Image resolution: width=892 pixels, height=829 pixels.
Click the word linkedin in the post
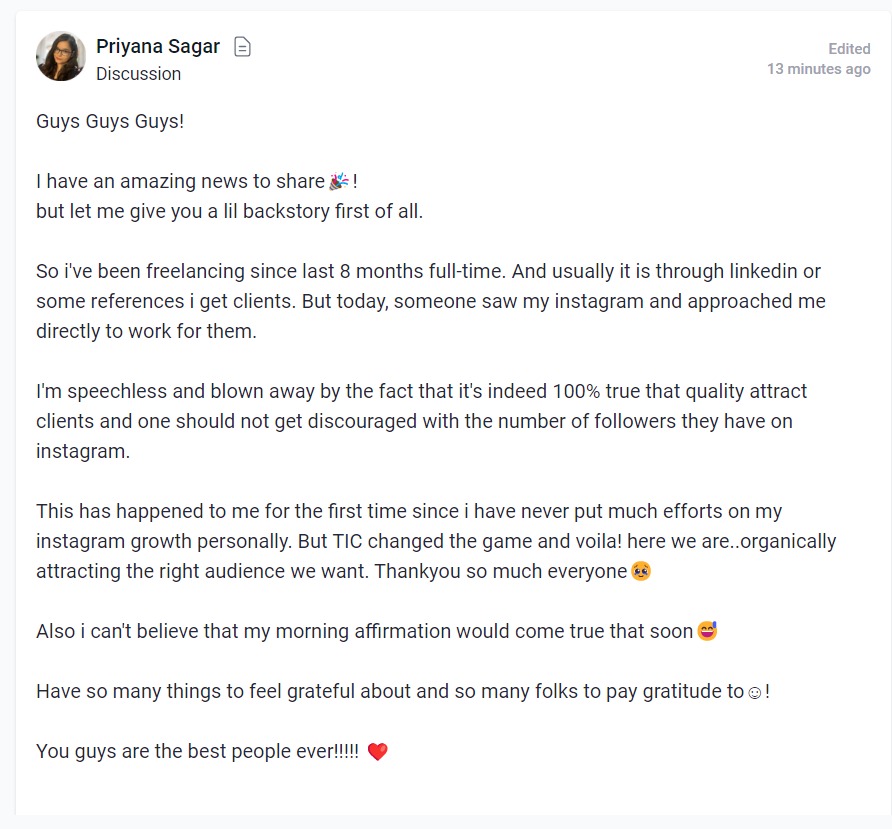(x=763, y=271)
